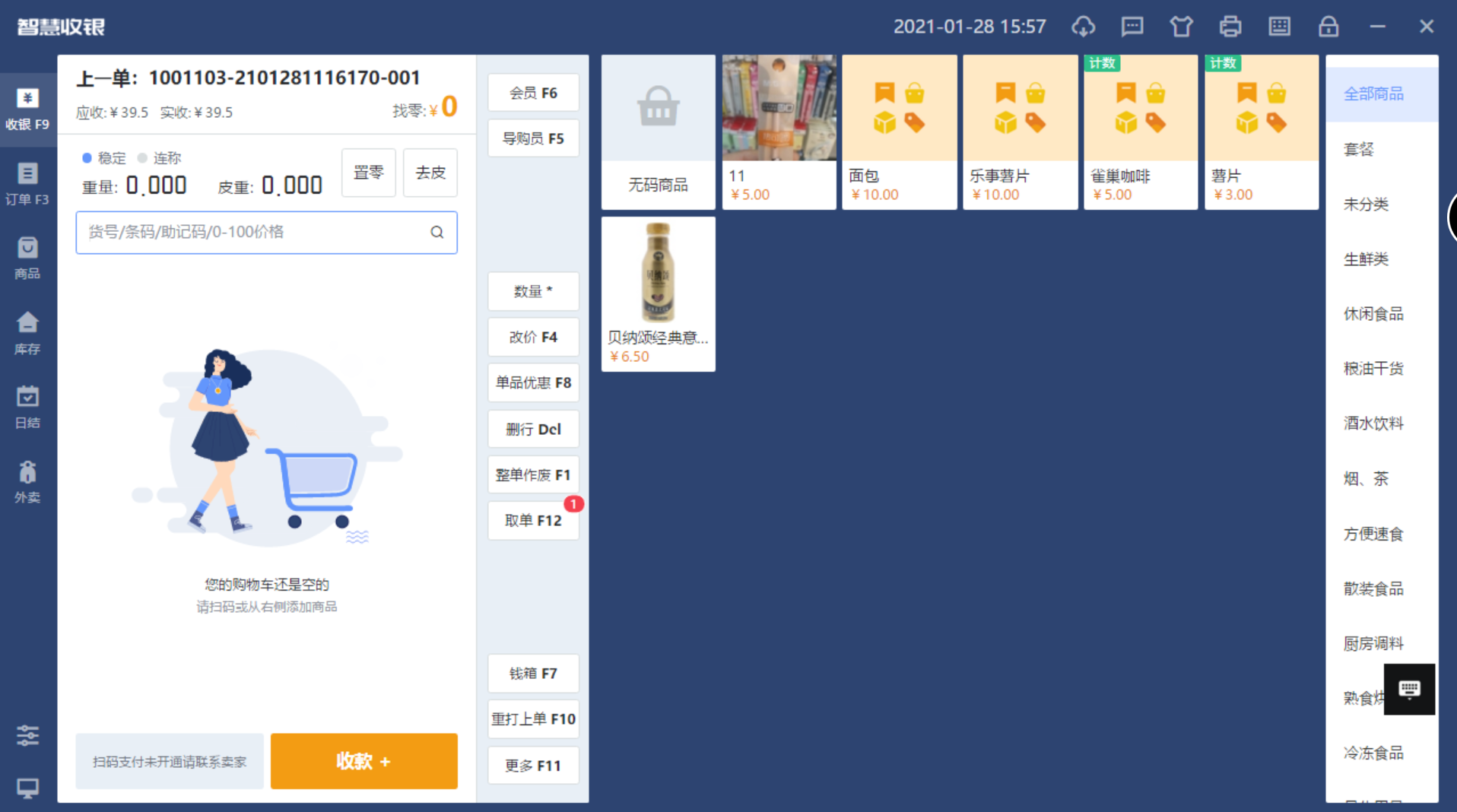Select the 连称 continuous weighing radio

tap(142, 158)
